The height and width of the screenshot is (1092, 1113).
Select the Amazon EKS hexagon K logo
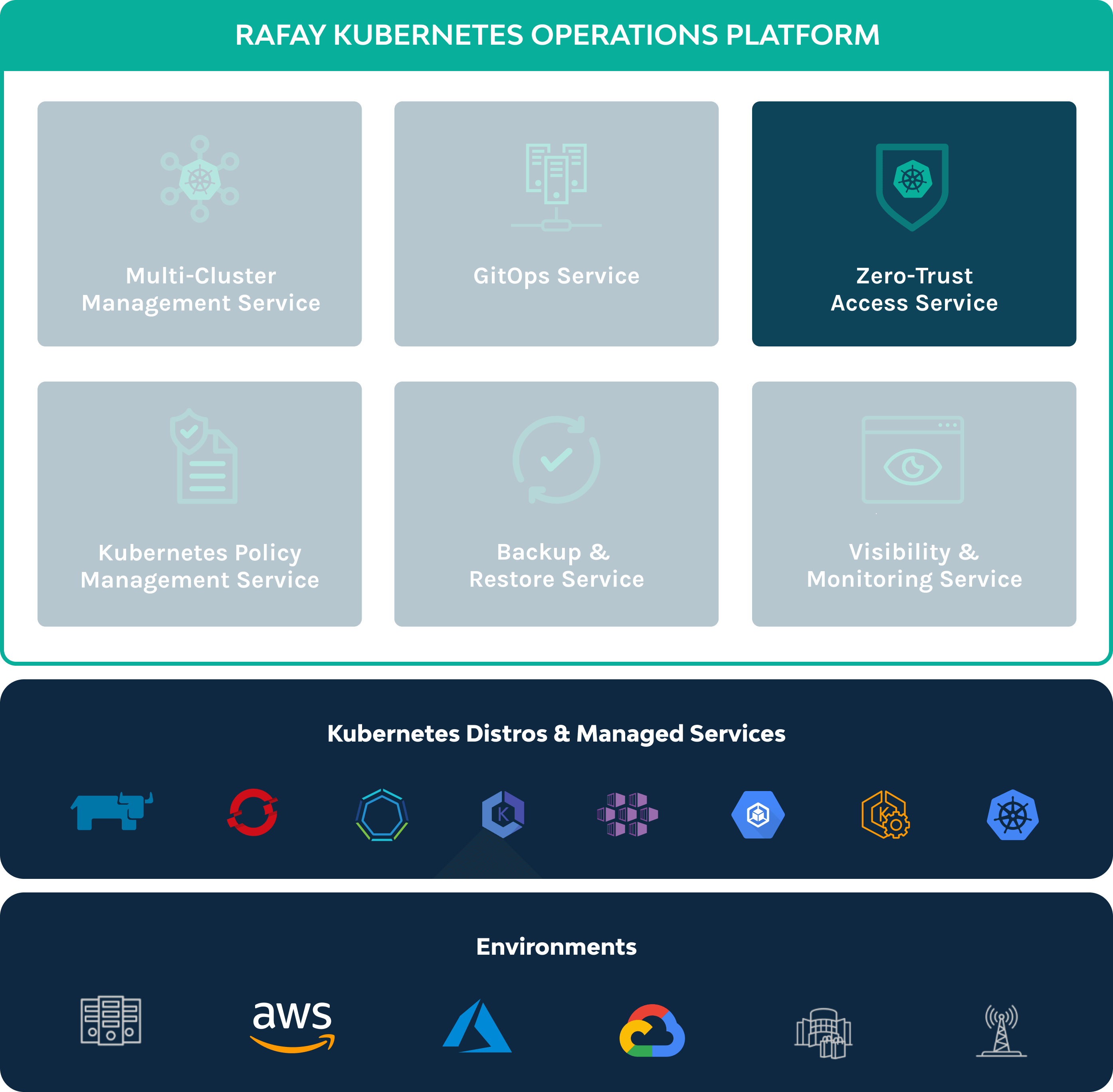point(503,814)
